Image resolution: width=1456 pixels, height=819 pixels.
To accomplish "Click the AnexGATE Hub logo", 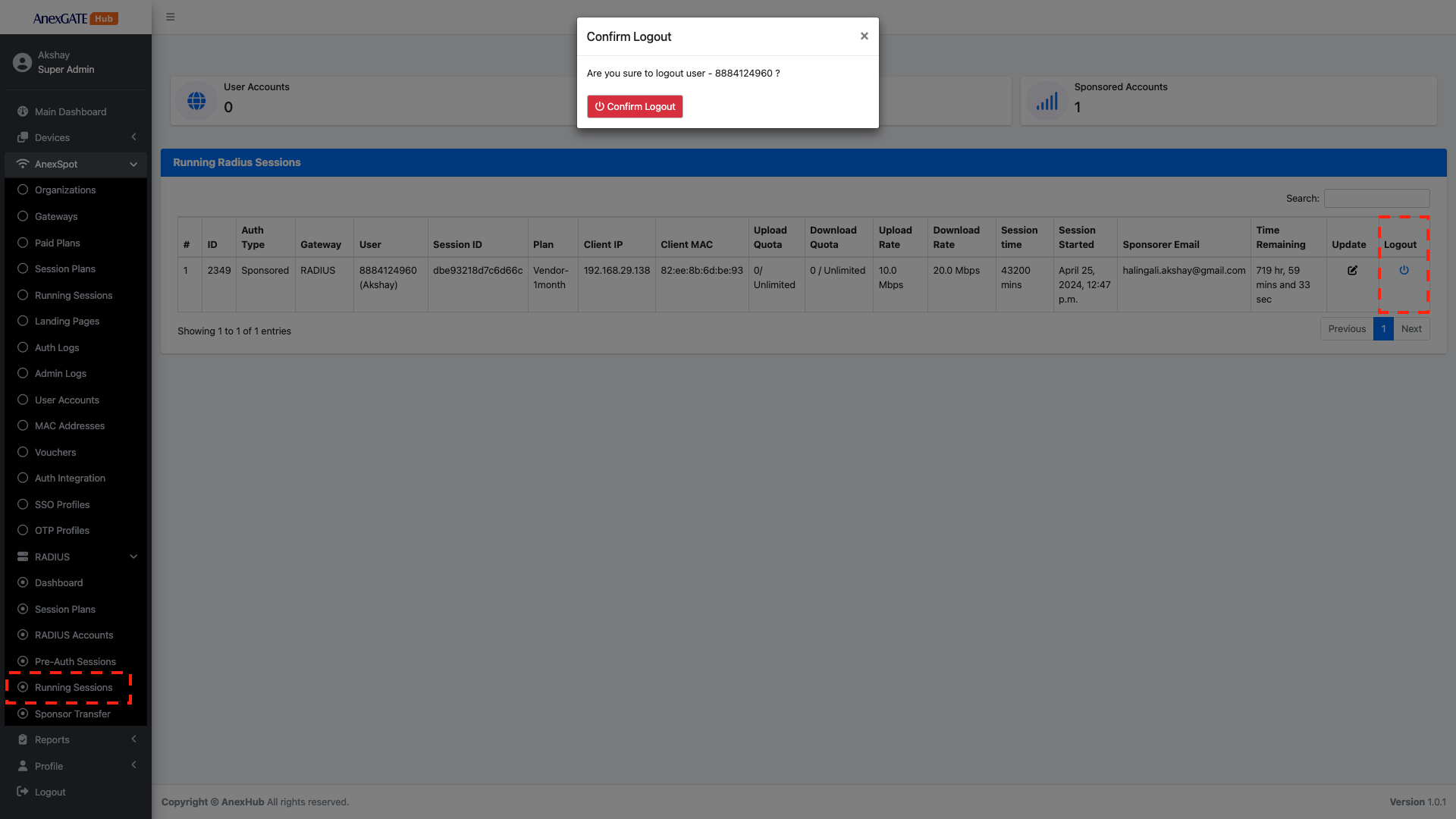I will 75,18.
